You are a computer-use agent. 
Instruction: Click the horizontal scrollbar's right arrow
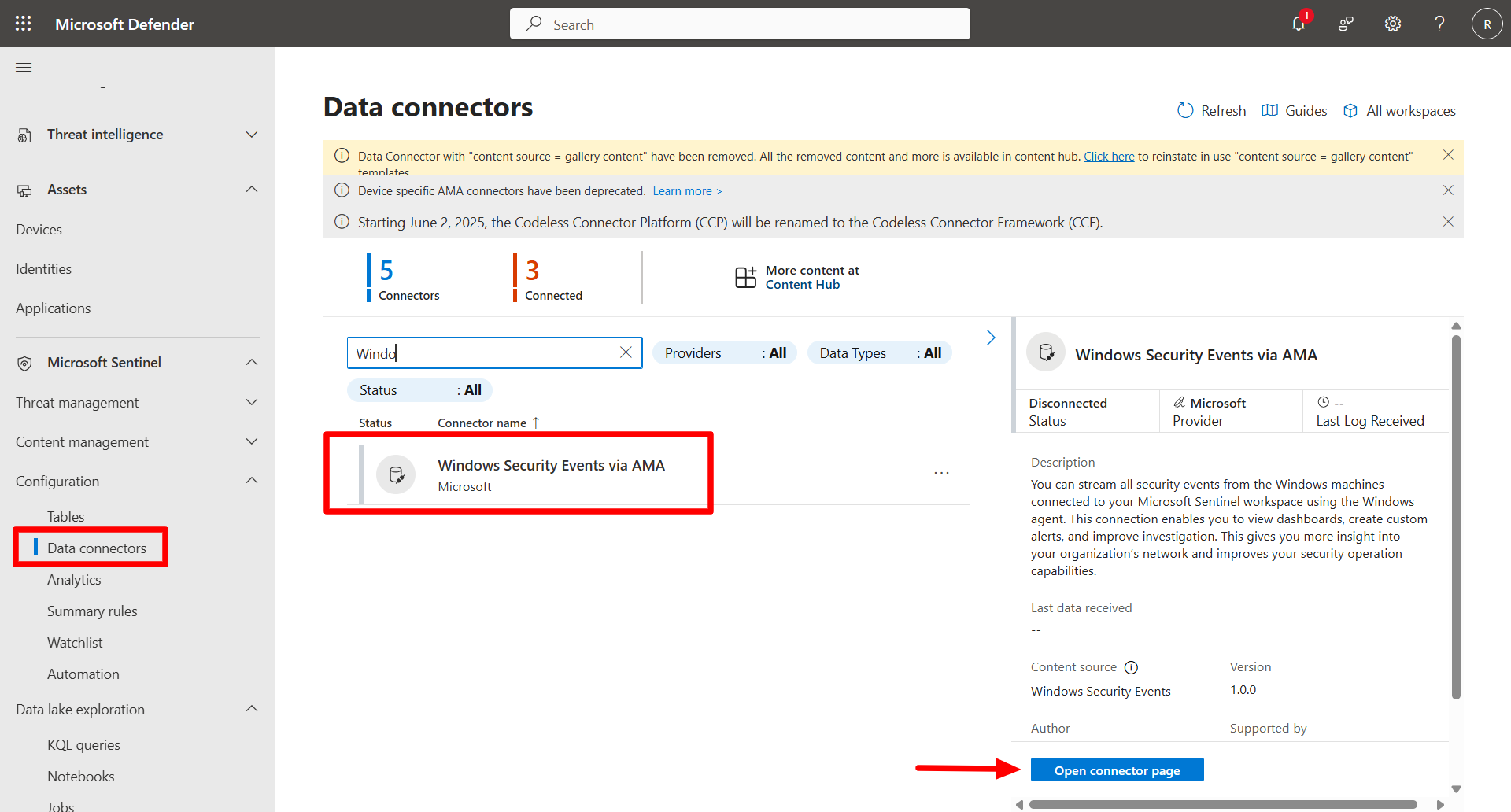(1440, 805)
